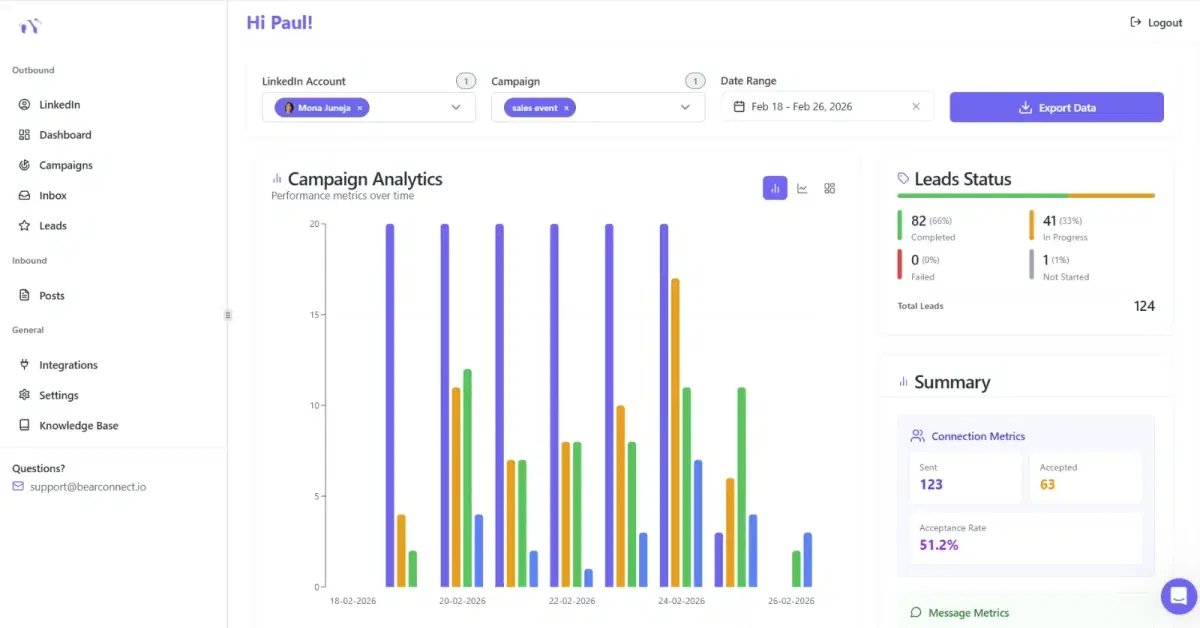Open the Intercom chat bubble
This screenshot has width=1200, height=628.
pos(1178,596)
